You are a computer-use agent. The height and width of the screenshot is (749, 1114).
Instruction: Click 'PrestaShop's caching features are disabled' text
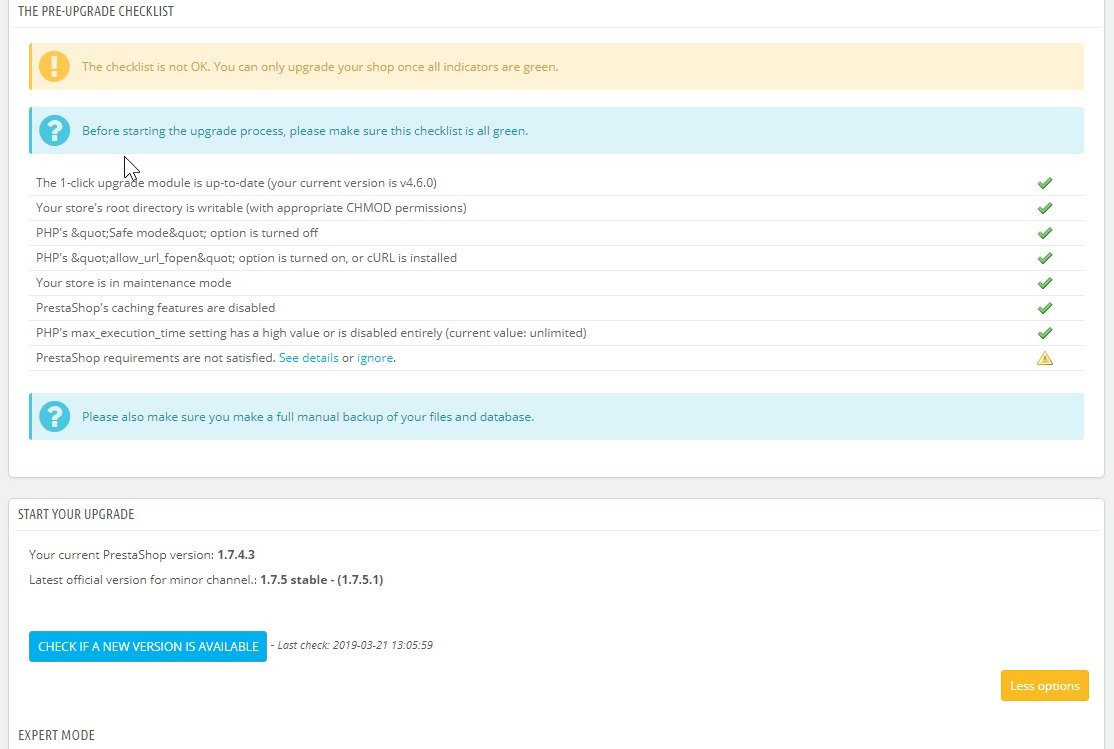(x=155, y=307)
